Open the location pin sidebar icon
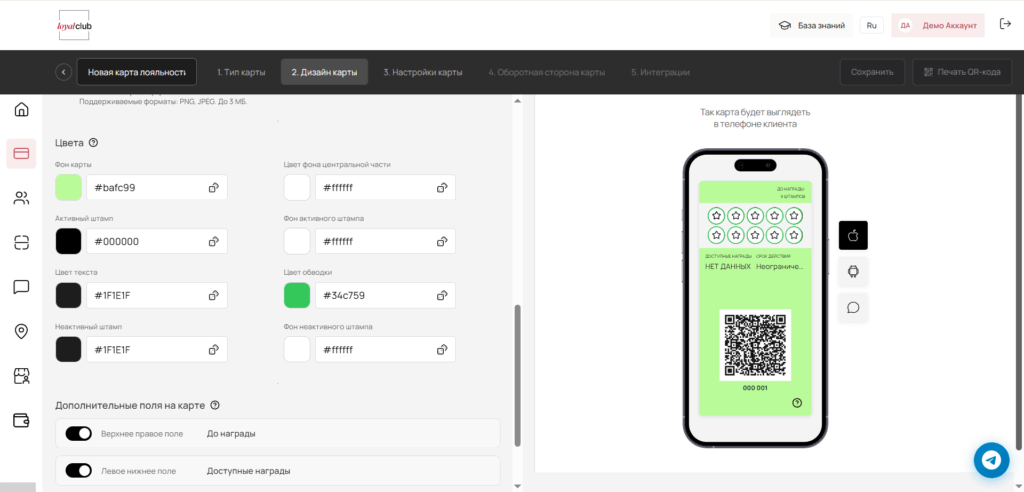 coord(21,331)
